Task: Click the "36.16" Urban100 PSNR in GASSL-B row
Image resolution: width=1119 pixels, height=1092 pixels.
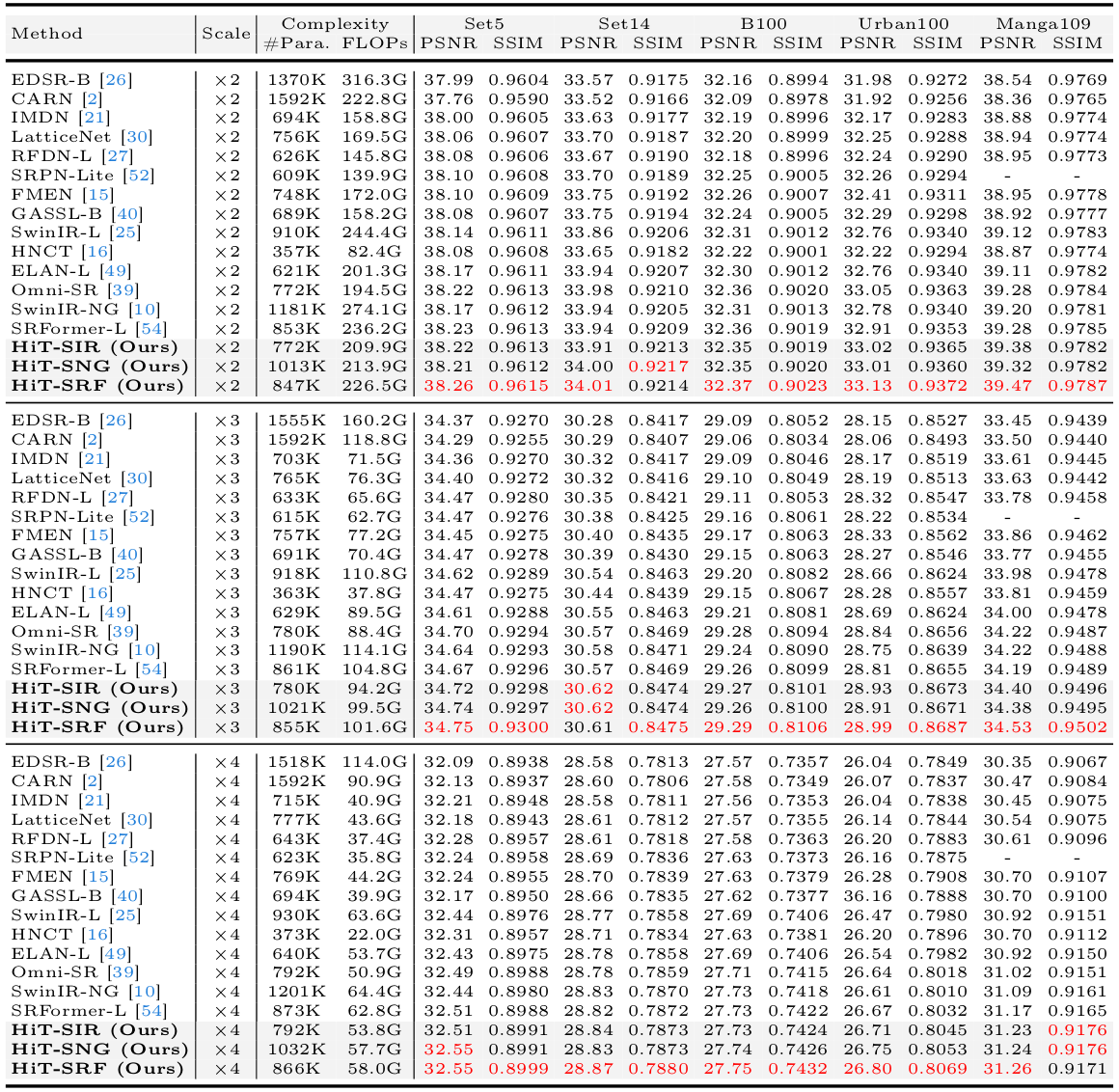Action: (868, 896)
